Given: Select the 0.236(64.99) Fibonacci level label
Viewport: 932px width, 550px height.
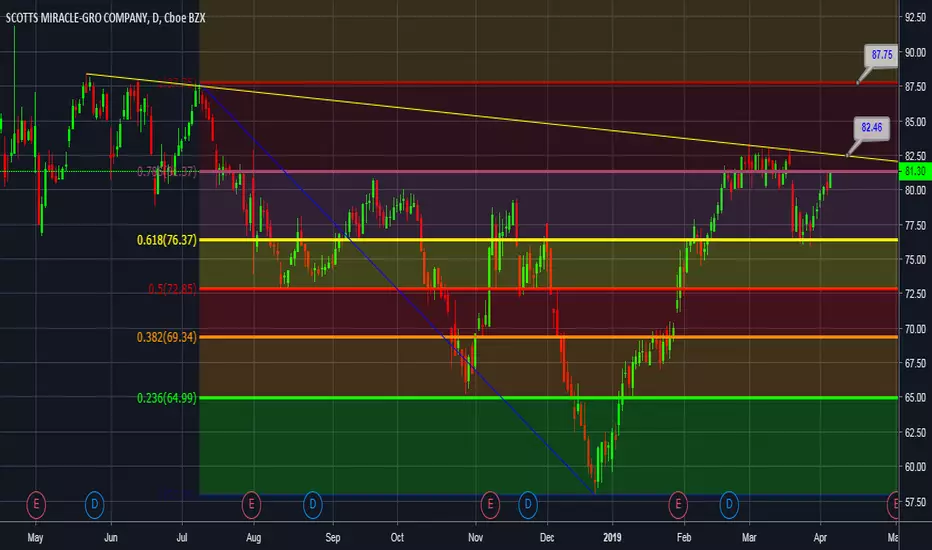Looking at the screenshot, I should point(166,398).
